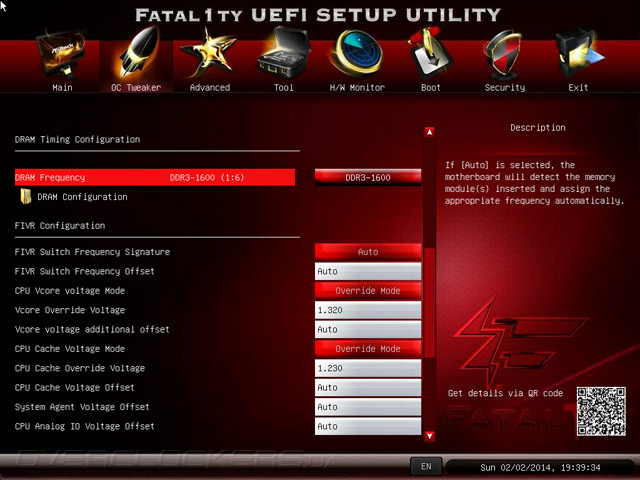Image resolution: width=640 pixels, height=480 pixels.
Task: Select Vcore Override Voltage label
Action: 70,310
